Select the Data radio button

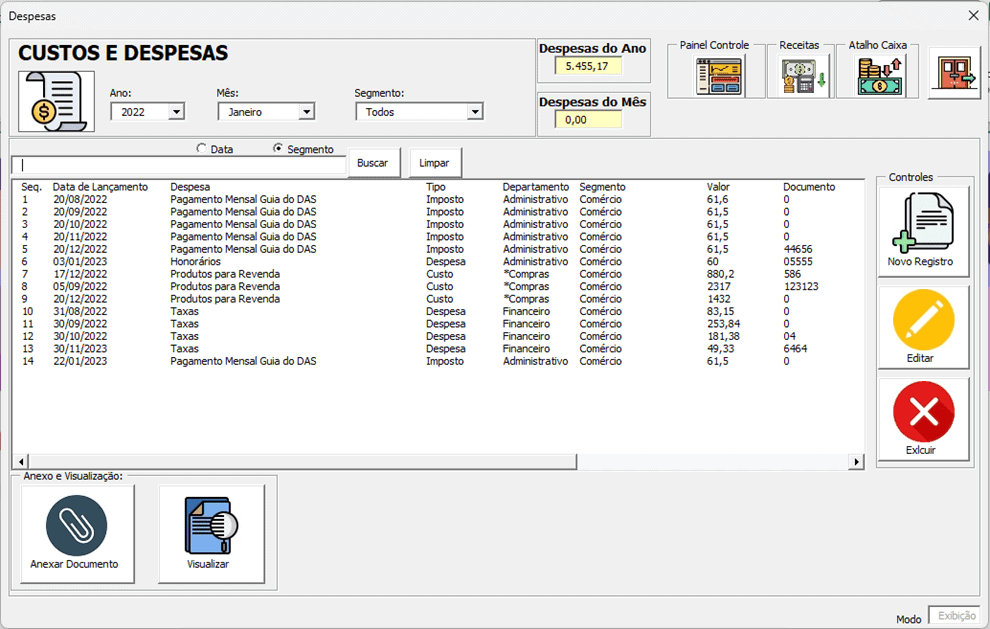pos(202,149)
